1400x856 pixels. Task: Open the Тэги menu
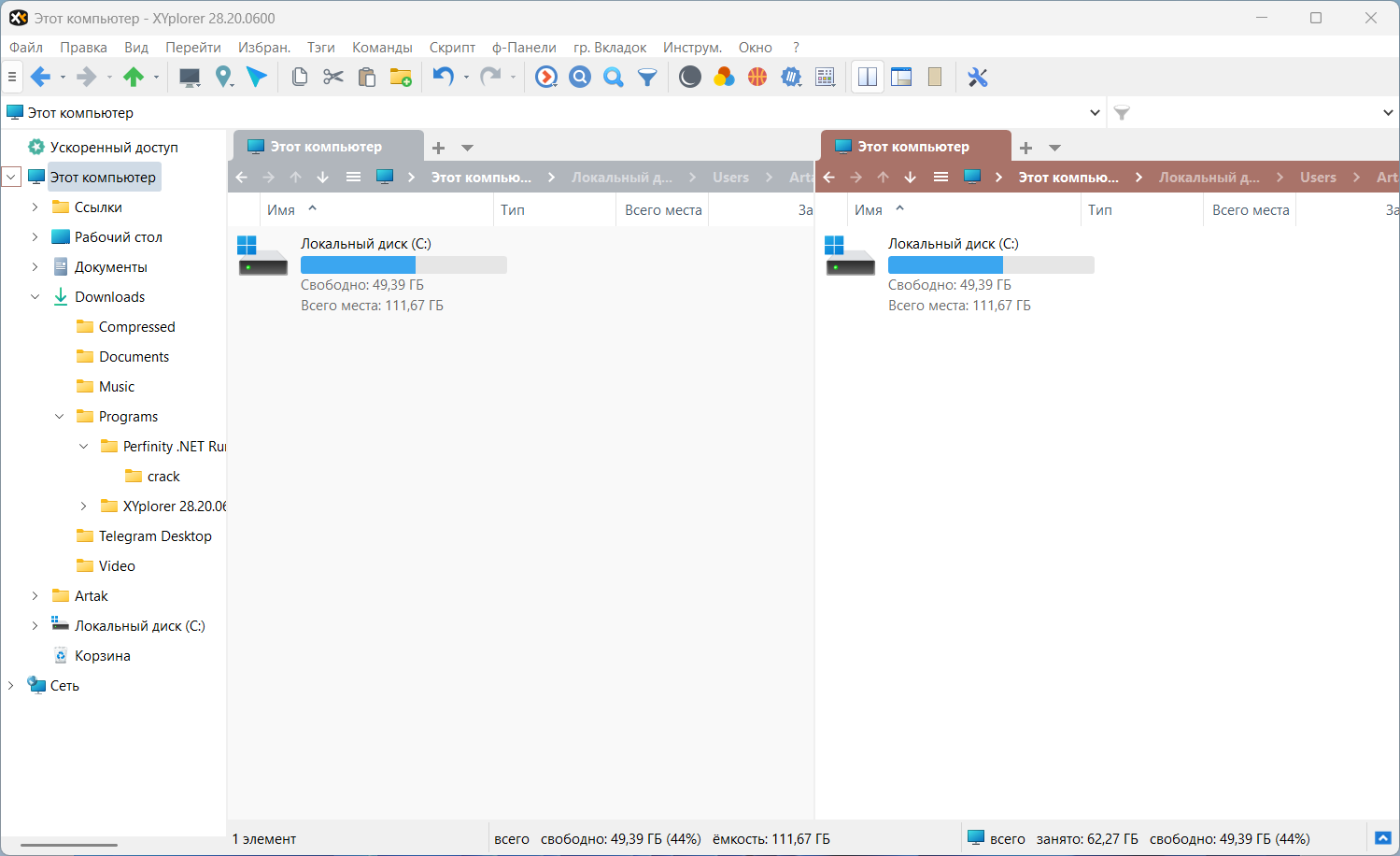[320, 48]
